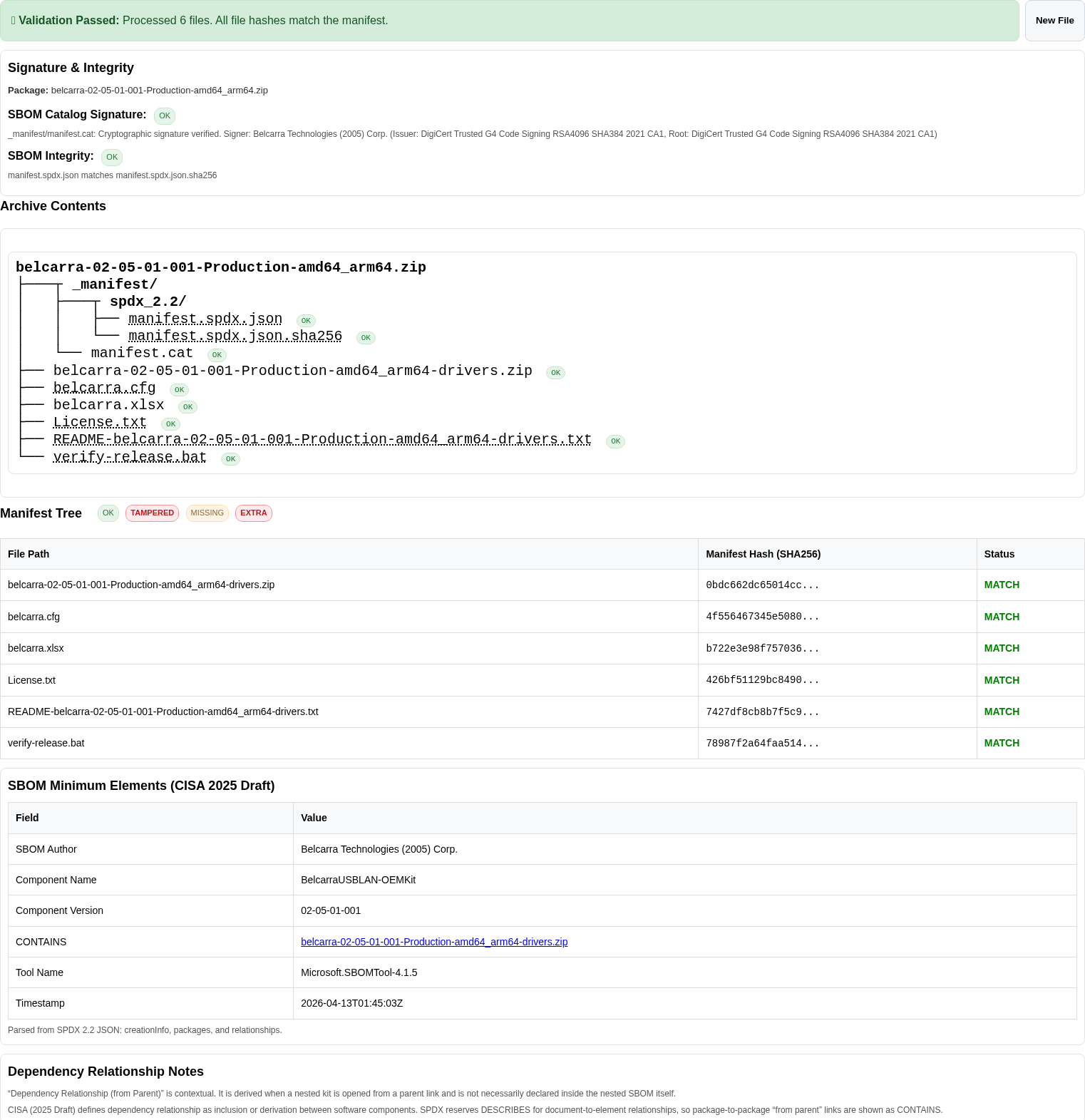Click OK badge beside belcarra.xlsx
Image resolution: width=1085 pixels, height=1120 pixels.
click(187, 407)
